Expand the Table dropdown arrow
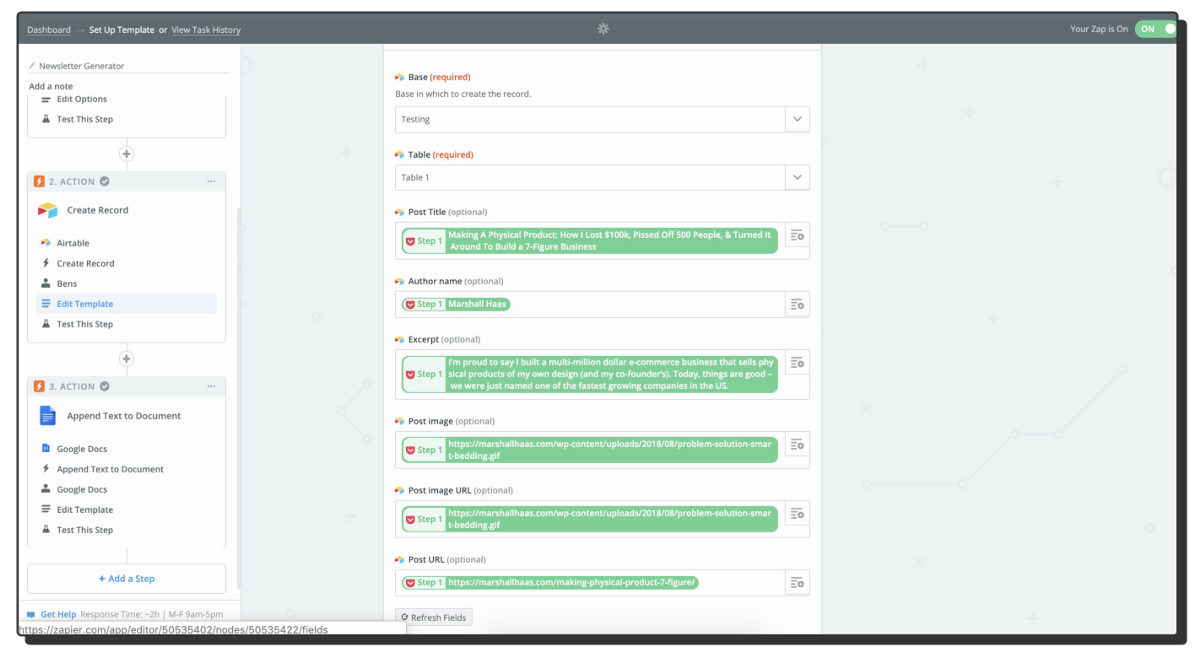Viewport: 1200px width, 668px height. pyautogui.click(x=797, y=177)
